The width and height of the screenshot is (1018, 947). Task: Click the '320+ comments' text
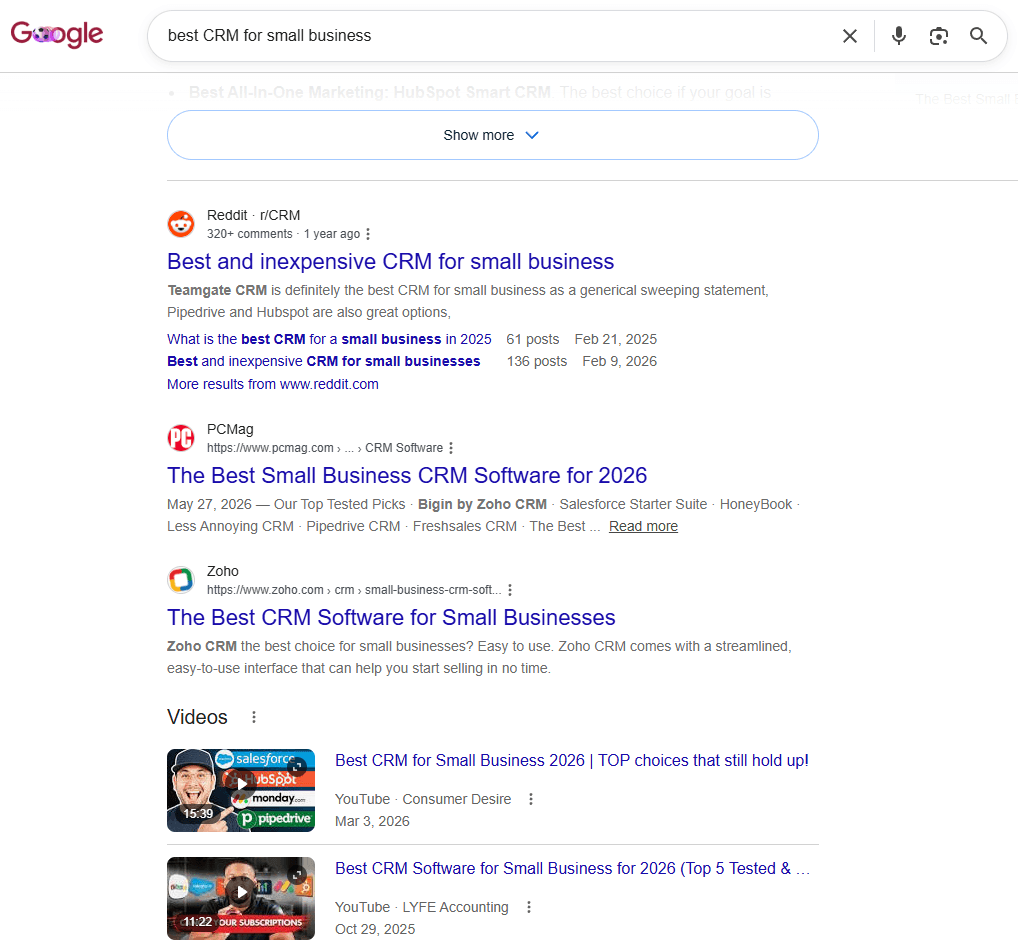click(x=249, y=234)
